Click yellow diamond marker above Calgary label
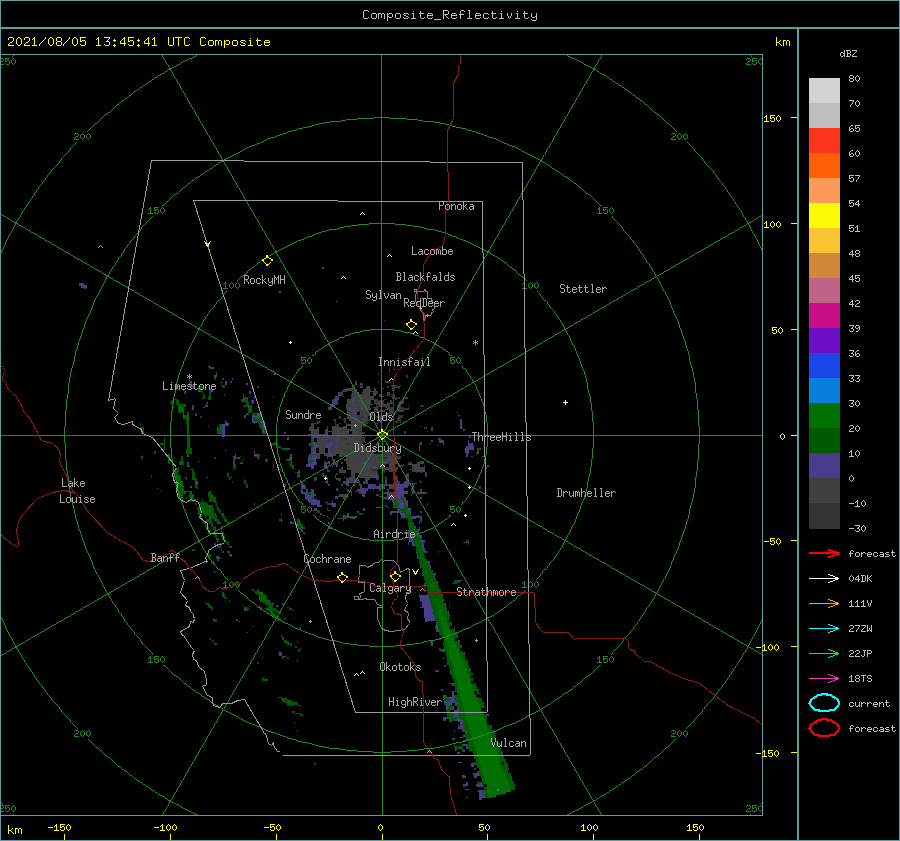900x841 pixels. (395, 576)
